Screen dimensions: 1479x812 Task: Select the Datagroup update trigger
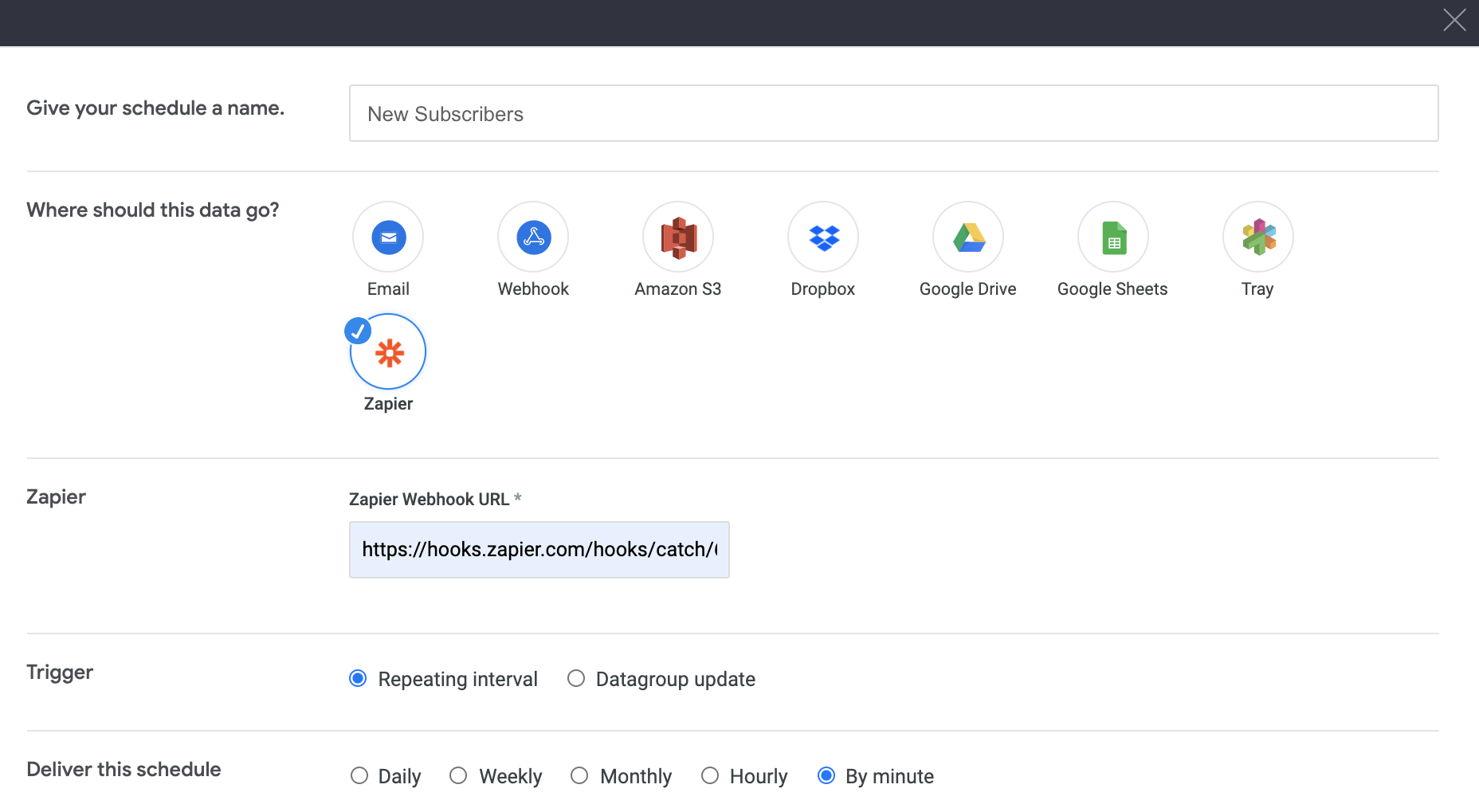pyautogui.click(x=576, y=678)
